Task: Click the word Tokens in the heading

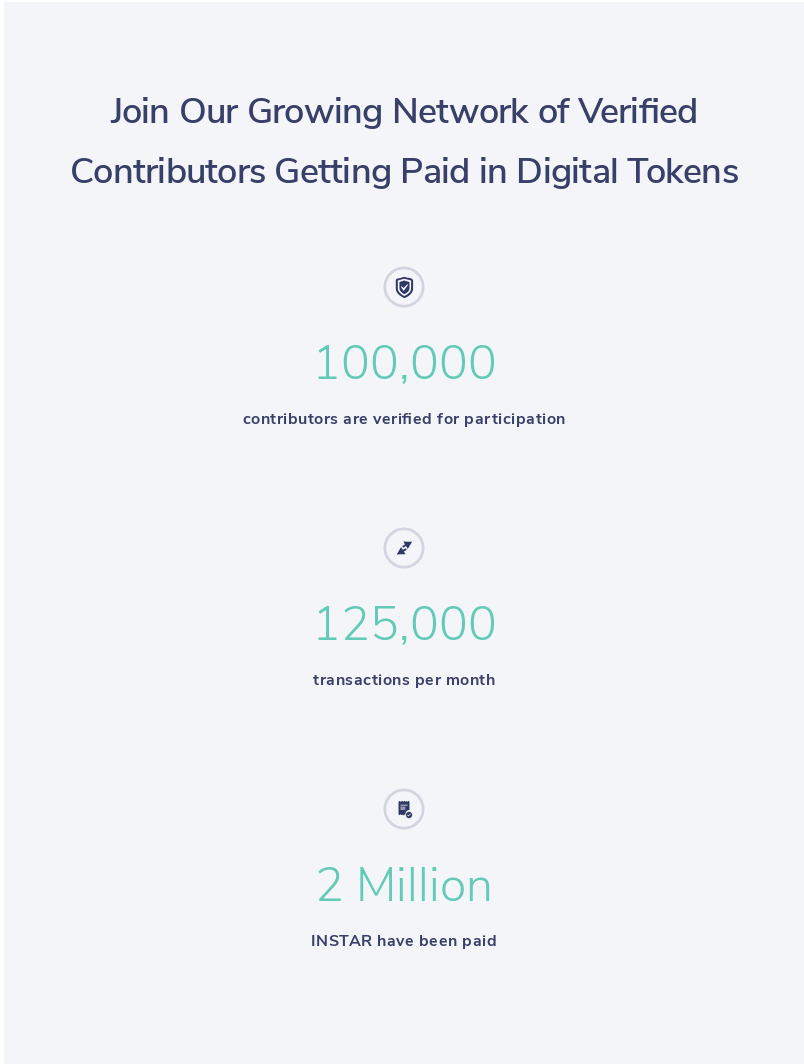Action: click(x=683, y=171)
